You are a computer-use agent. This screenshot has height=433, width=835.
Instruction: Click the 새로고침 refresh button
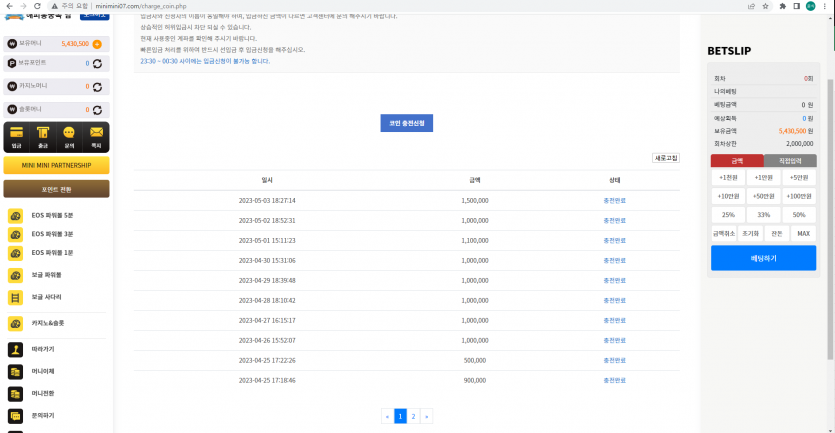tap(665, 158)
